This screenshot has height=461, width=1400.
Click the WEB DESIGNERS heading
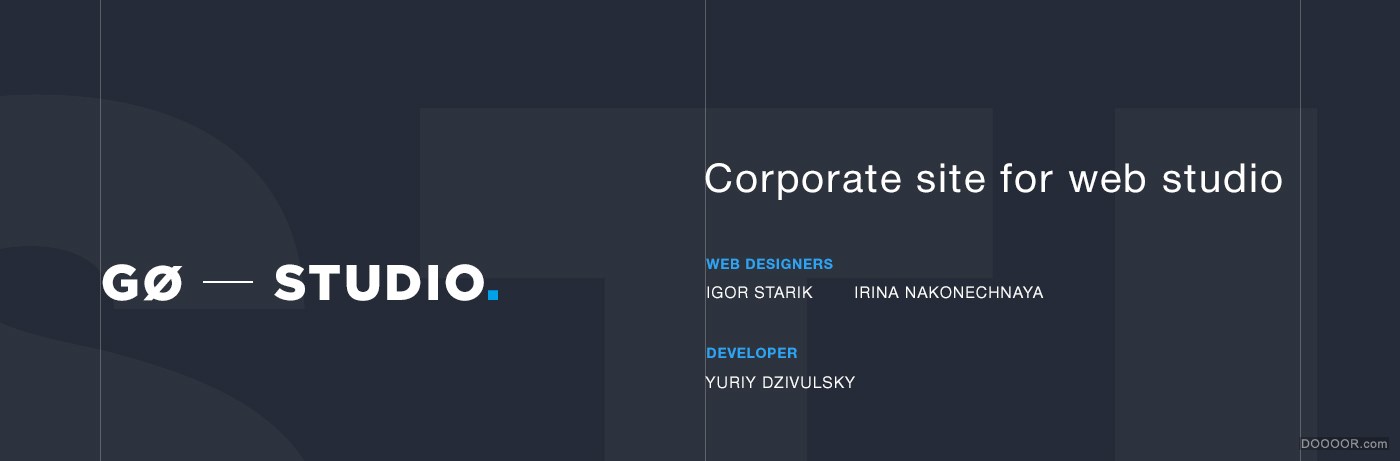pos(769,264)
